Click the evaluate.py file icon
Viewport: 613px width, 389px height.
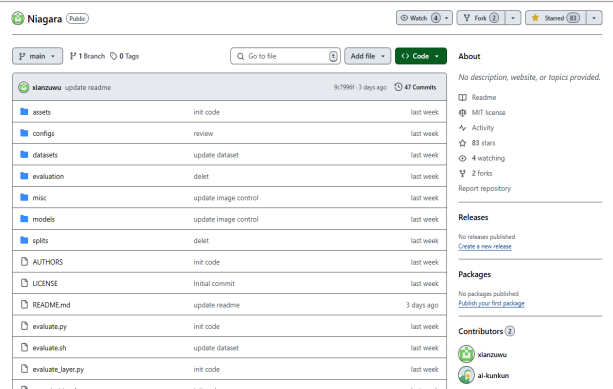coord(24,326)
